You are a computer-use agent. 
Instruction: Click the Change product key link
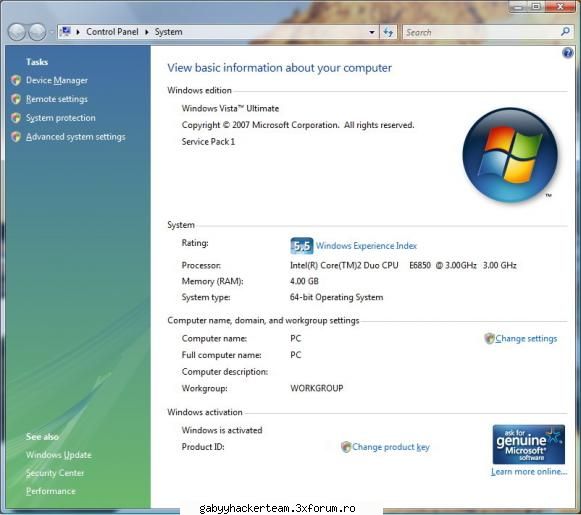[391, 447]
